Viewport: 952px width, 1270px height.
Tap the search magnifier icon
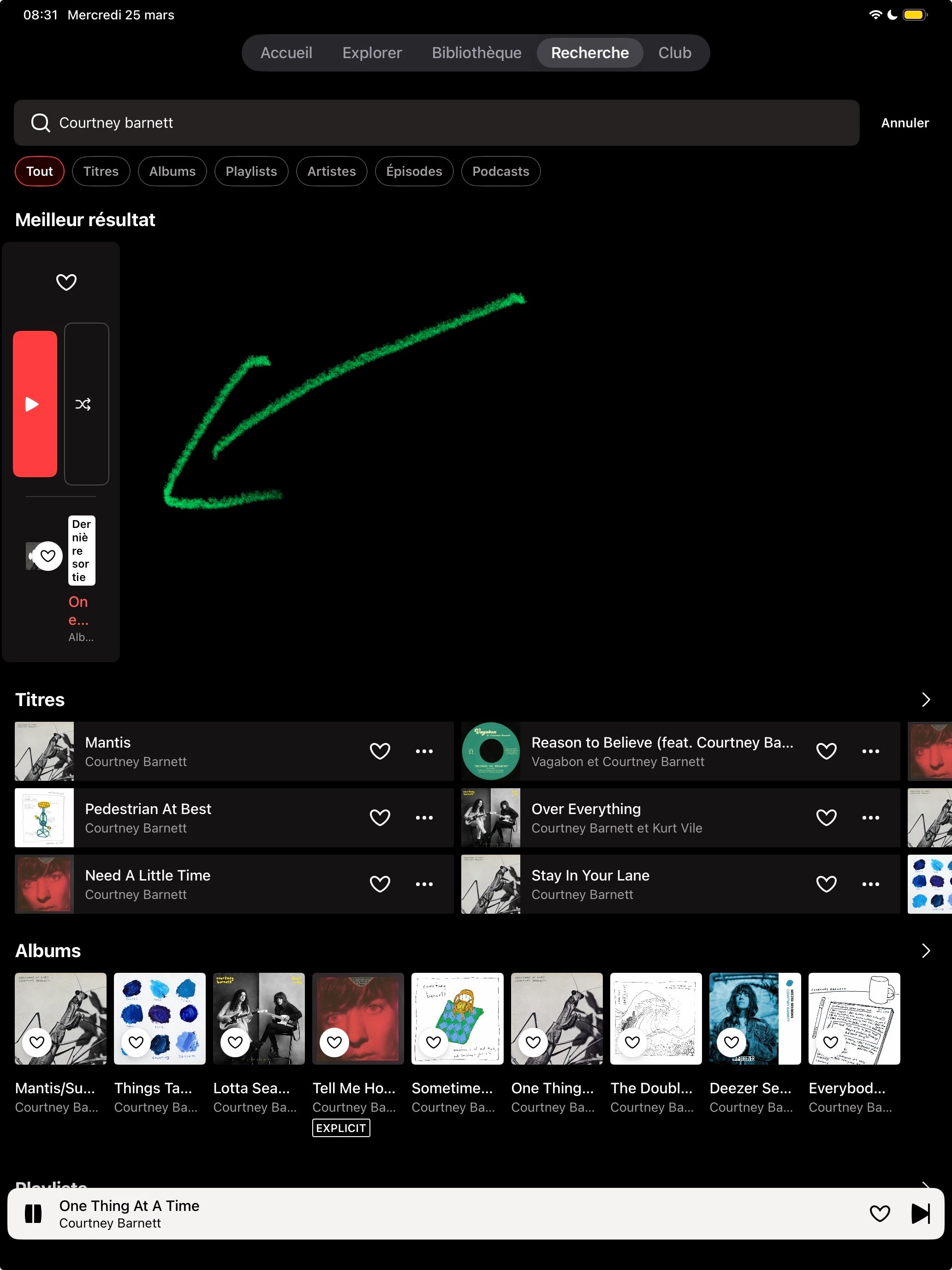point(40,123)
